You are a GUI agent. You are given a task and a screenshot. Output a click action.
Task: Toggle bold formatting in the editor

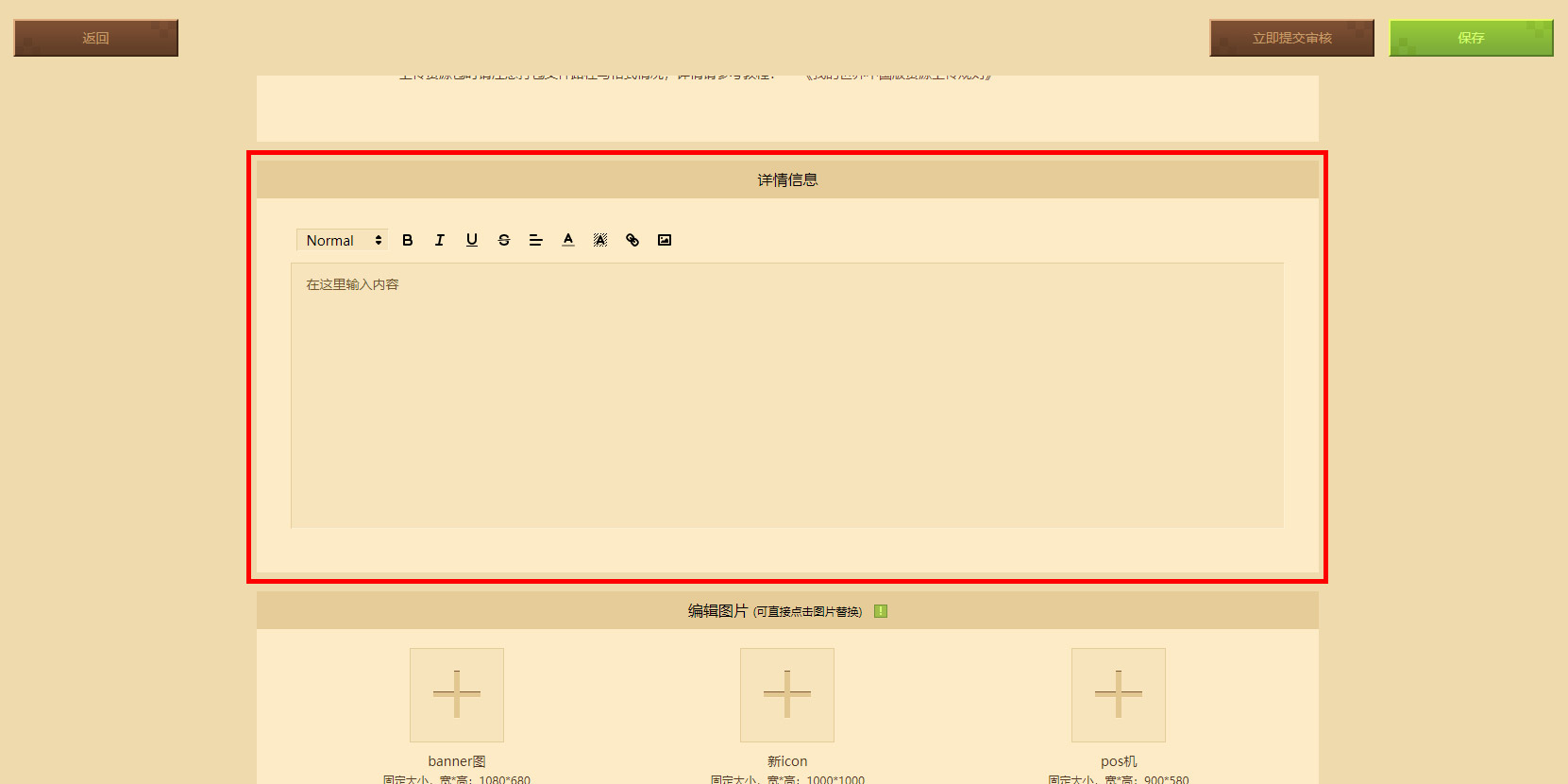coord(408,240)
